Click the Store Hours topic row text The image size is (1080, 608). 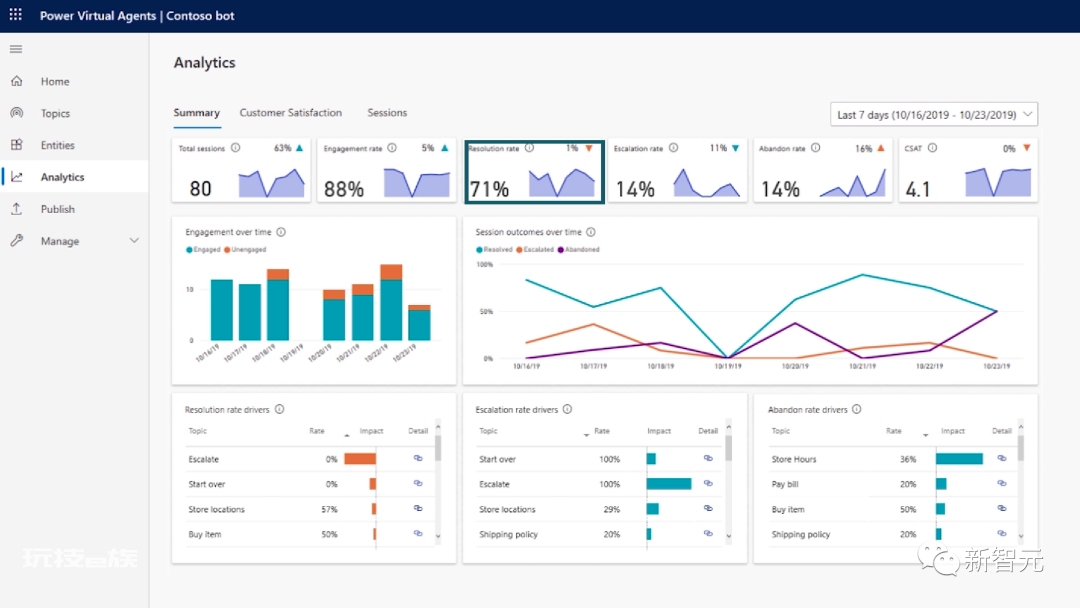point(793,459)
